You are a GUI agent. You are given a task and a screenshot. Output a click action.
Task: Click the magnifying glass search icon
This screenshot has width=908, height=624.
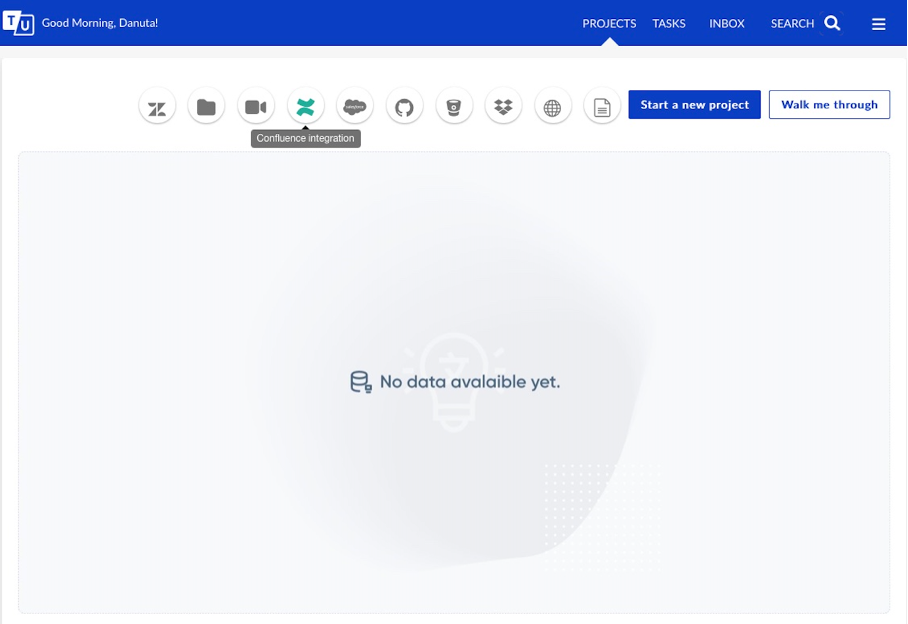[832, 23]
